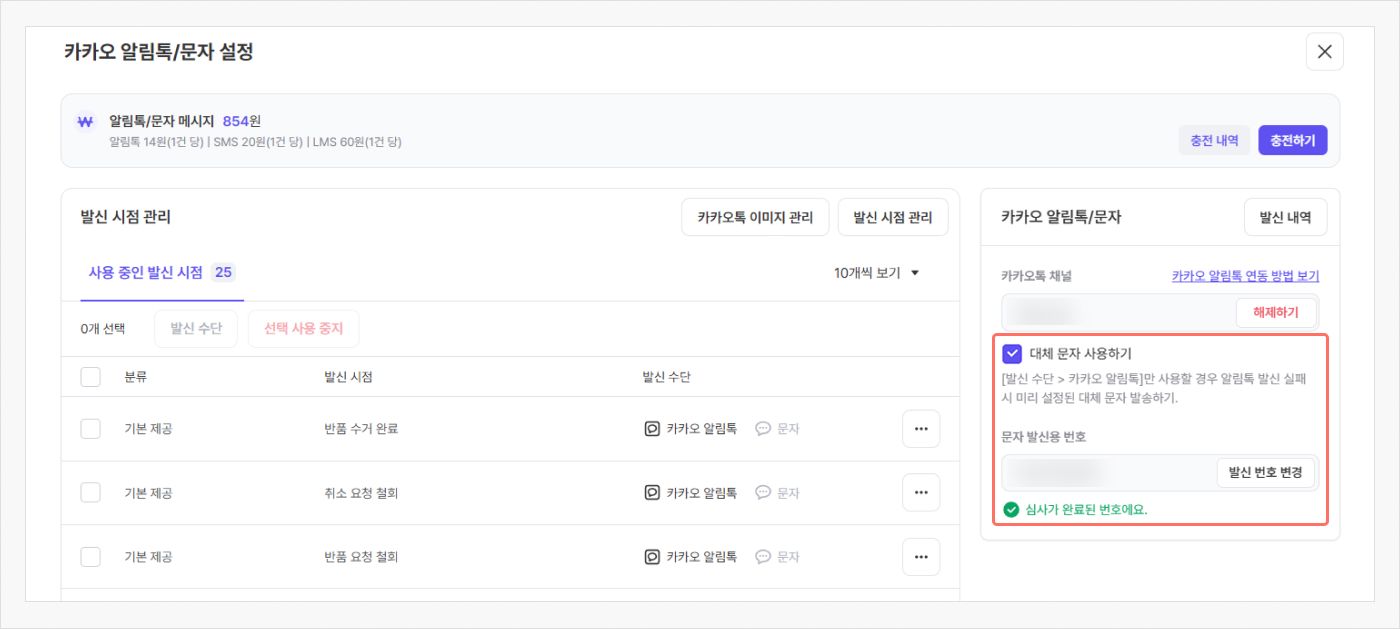Click the 카카오톡 채널 field
This screenshot has width=1400, height=629.
coord(1115,312)
